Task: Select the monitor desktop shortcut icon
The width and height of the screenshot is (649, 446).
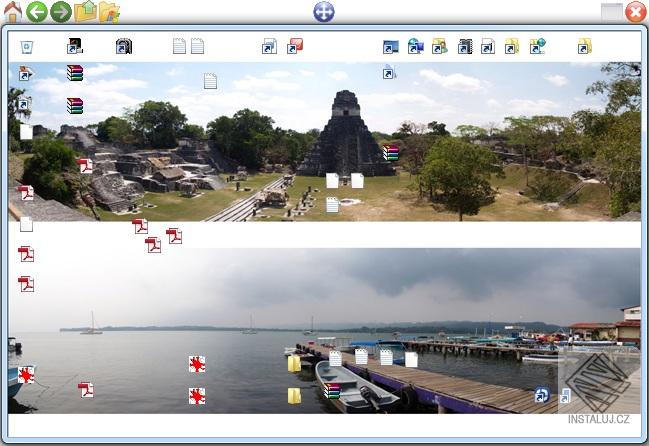Action: [390, 47]
